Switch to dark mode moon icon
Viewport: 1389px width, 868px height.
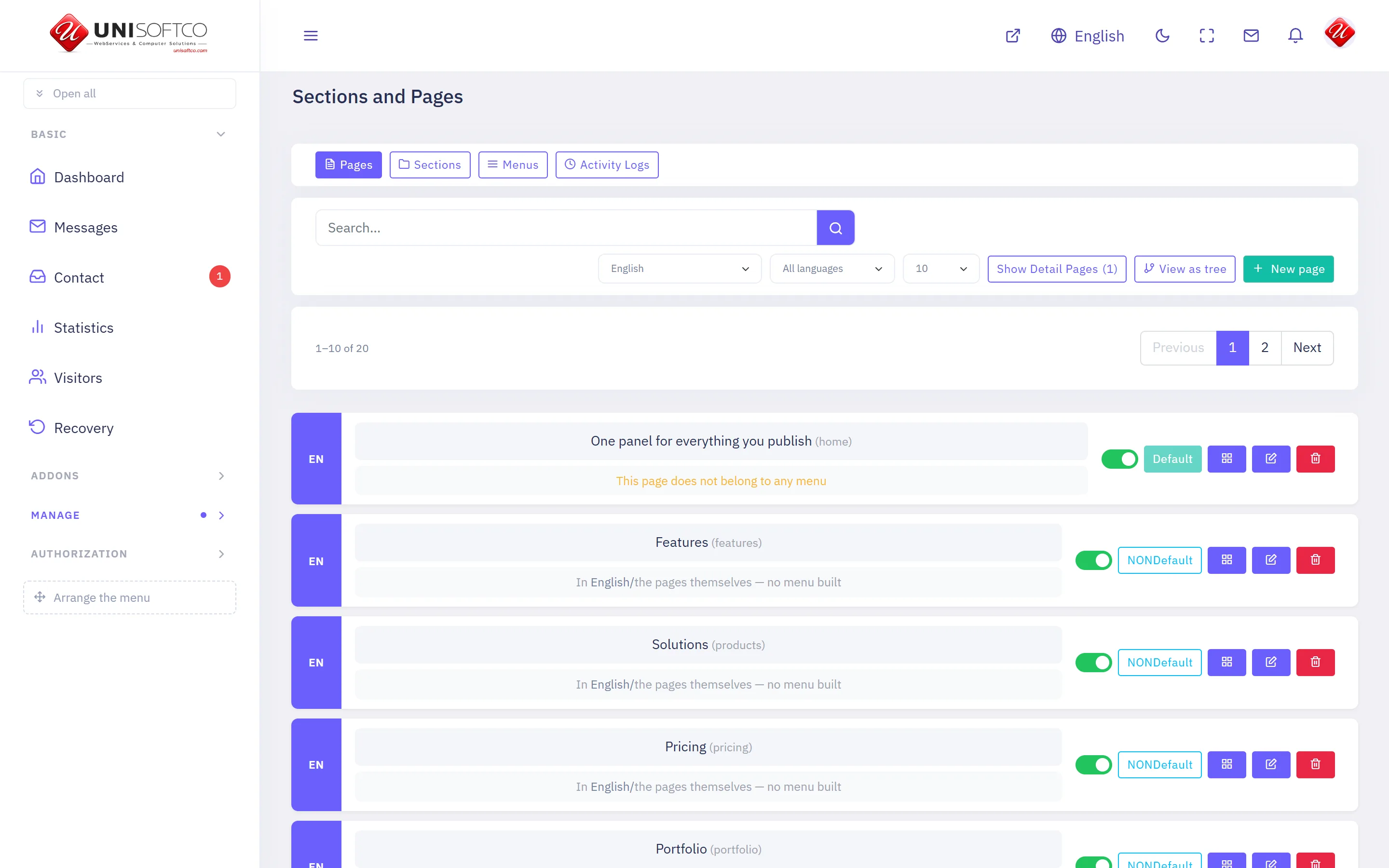pos(1162,36)
